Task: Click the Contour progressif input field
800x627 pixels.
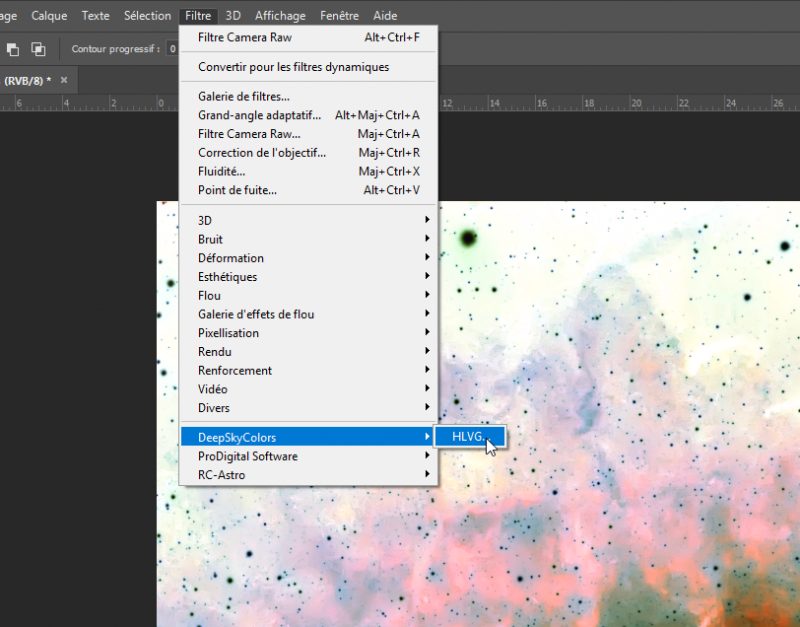Action: [173, 49]
